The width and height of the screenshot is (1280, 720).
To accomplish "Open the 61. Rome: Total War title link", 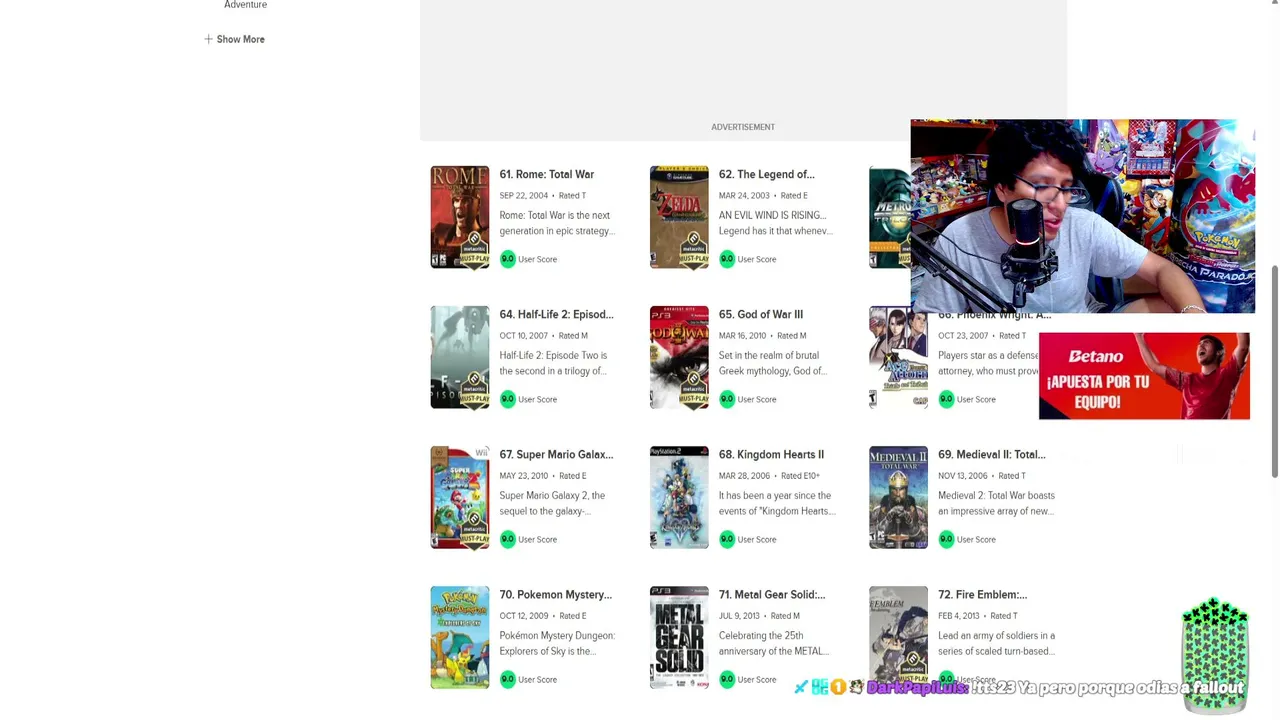I will coord(546,174).
